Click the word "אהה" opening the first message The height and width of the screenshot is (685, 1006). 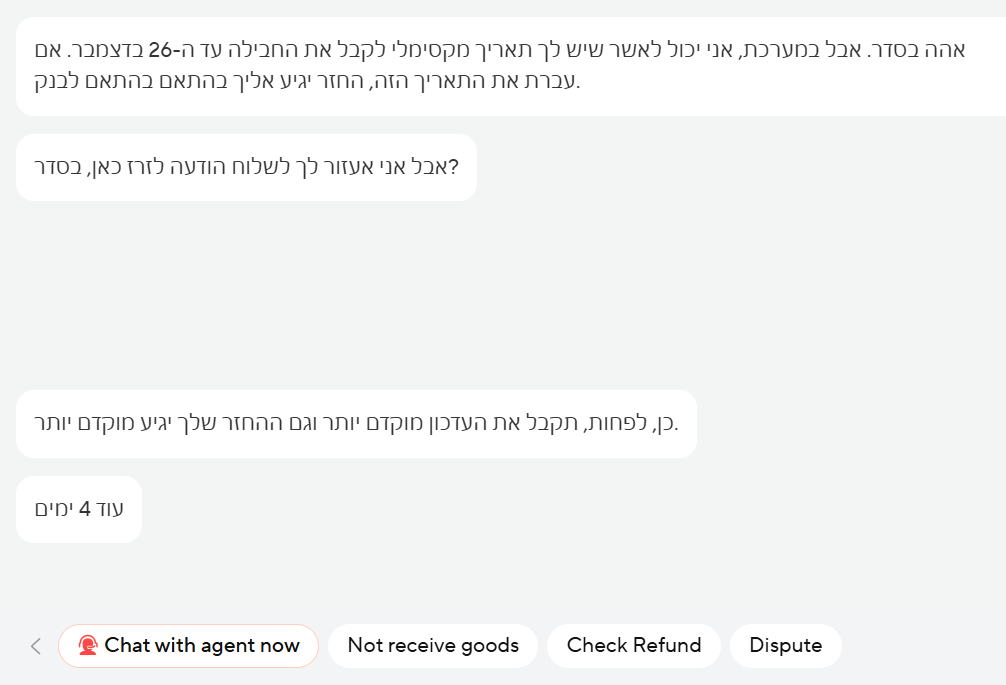pos(946,50)
